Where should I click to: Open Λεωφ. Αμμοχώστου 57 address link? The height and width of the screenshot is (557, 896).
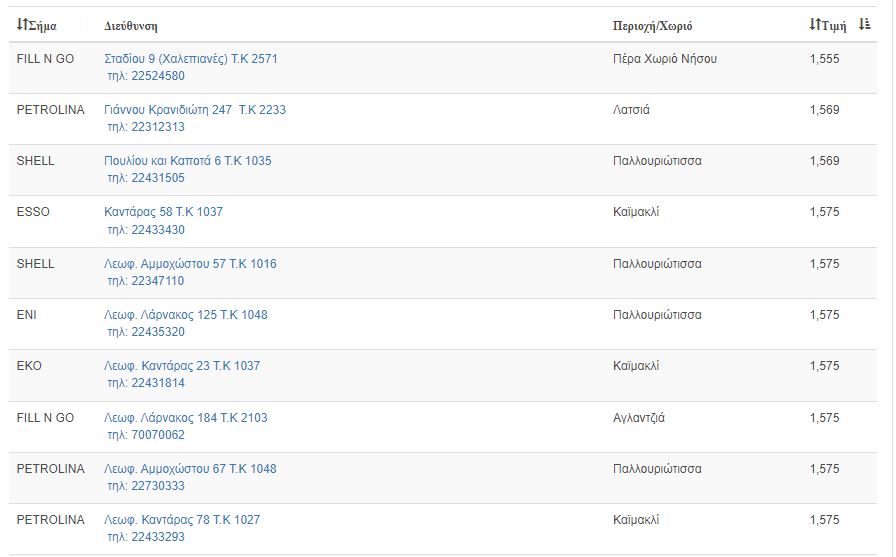(190, 264)
